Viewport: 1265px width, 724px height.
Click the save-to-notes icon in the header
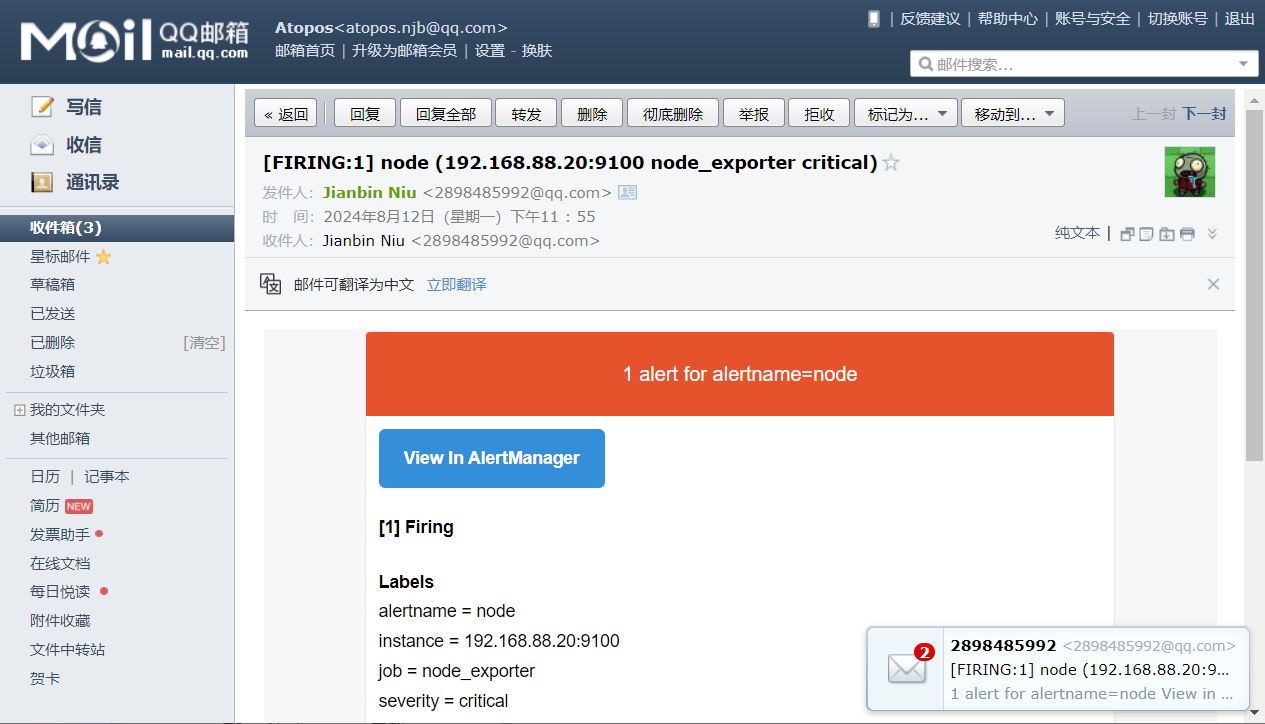pos(1147,234)
